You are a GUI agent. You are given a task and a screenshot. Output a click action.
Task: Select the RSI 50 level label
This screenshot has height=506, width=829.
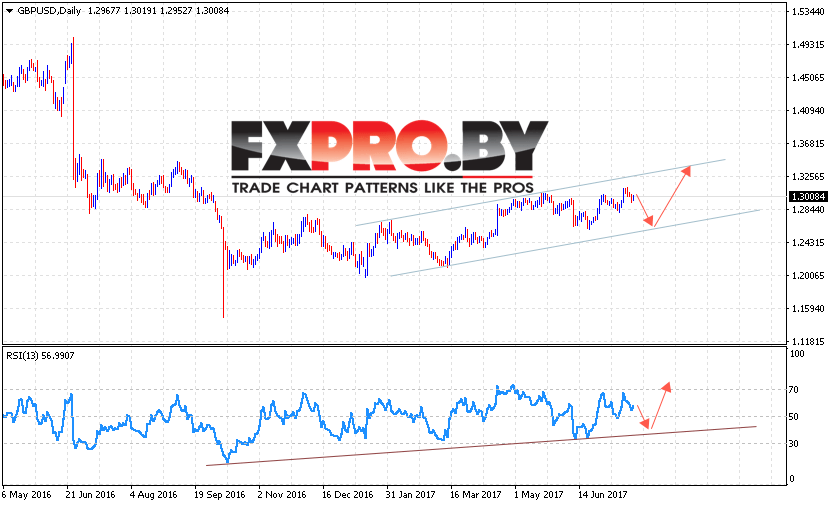pyautogui.click(x=794, y=417)
